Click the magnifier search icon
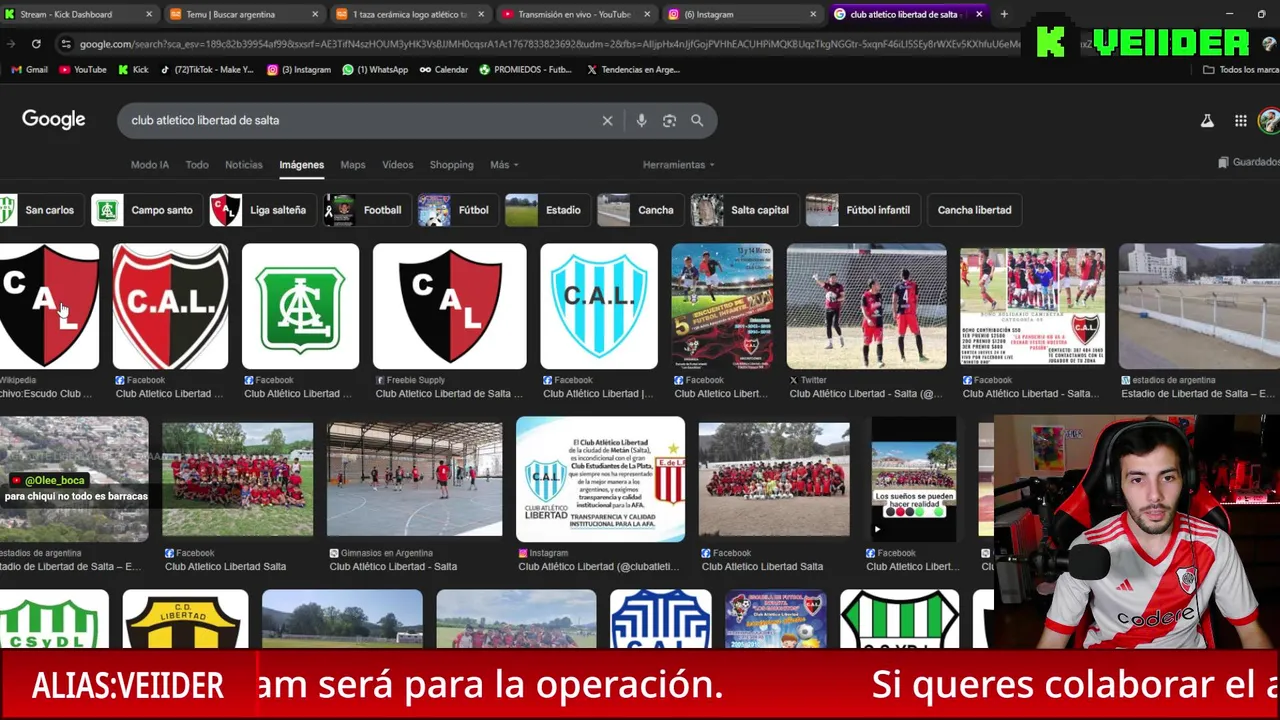This screenshot has width=1280, height=720. (697, 120)
